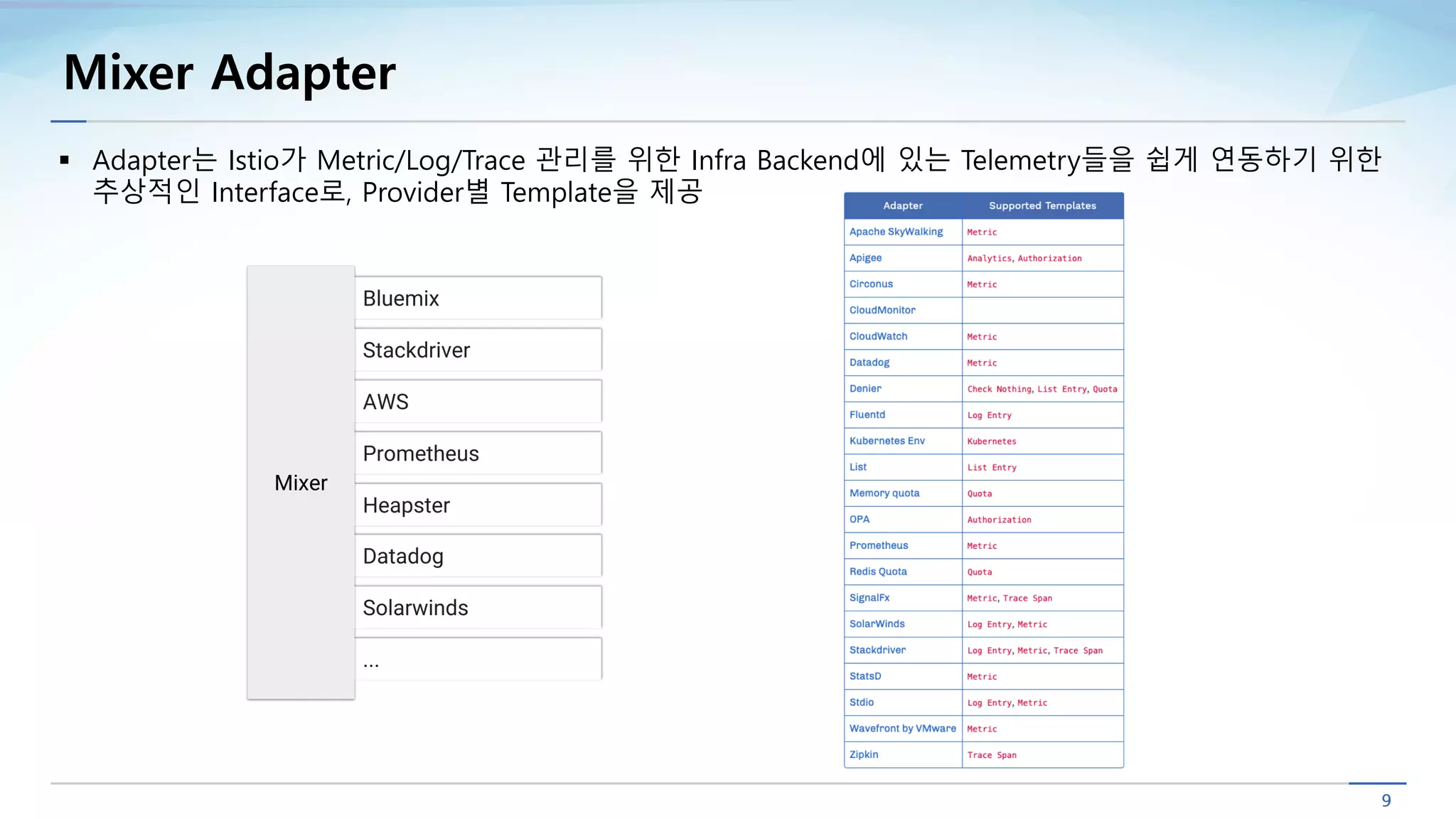Image resolution: width=1456 pixels, height=819 pixels.
Task: Click the Solarwinds adapter box
Action: (478, 608)
